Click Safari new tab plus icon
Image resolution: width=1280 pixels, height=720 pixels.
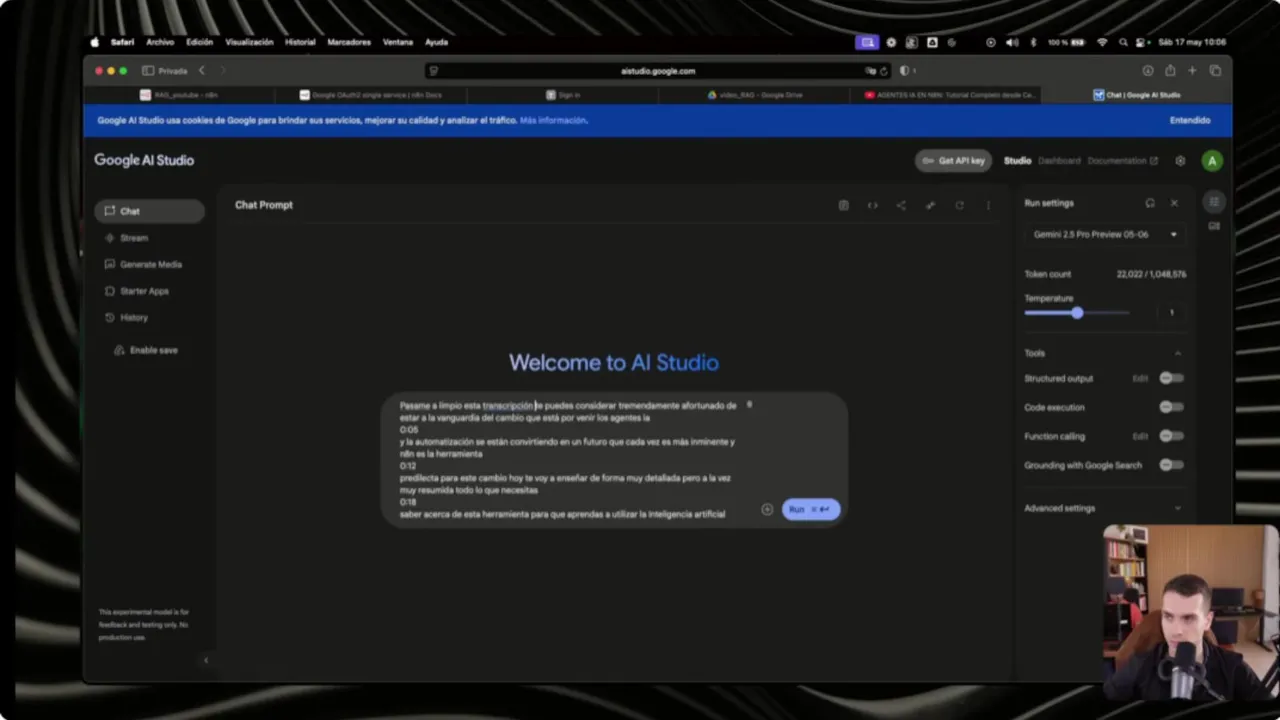(1192, 71)
